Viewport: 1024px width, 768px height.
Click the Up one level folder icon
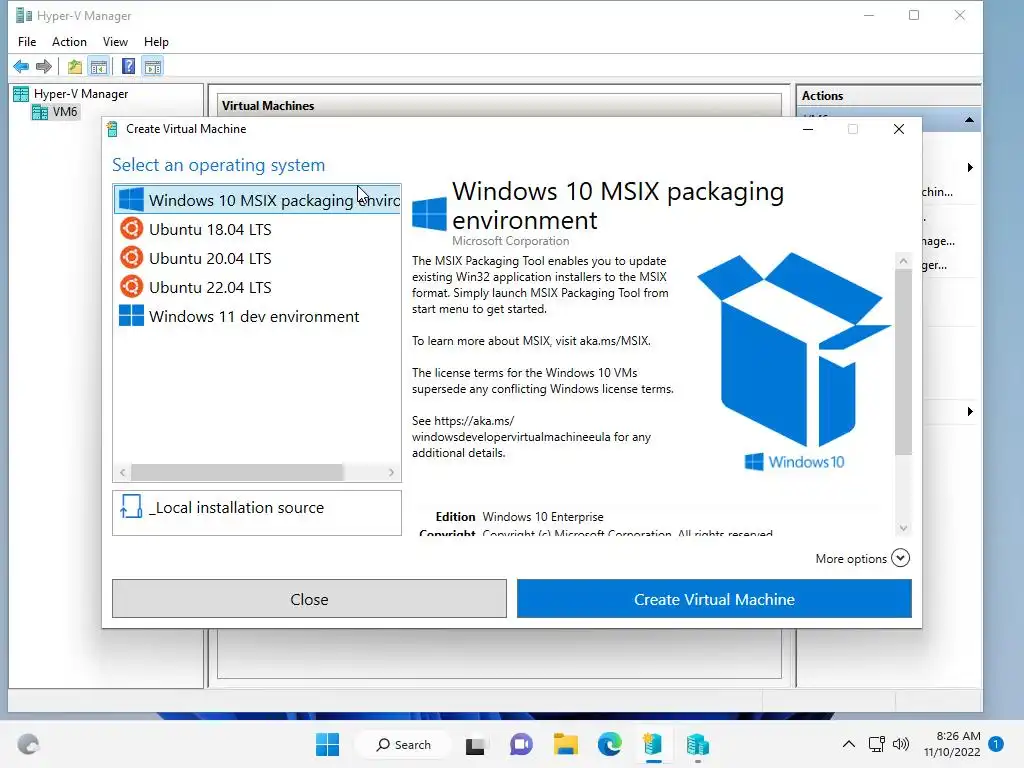click(x=75, y=66)
